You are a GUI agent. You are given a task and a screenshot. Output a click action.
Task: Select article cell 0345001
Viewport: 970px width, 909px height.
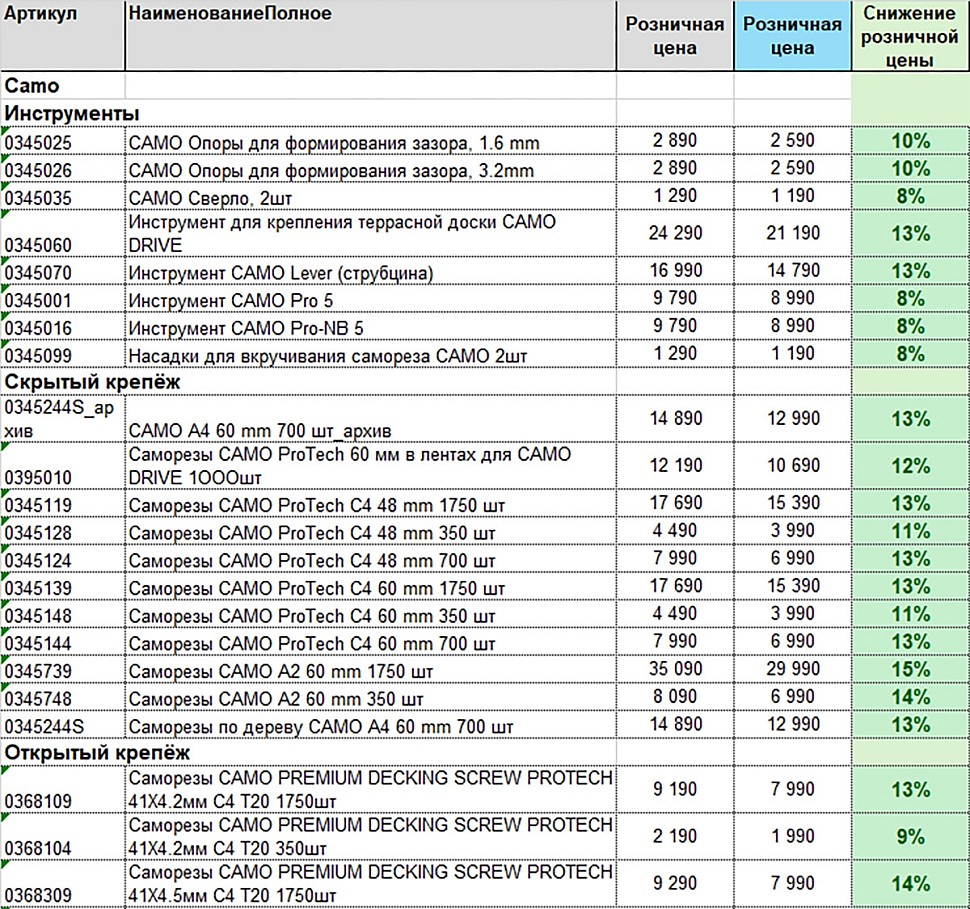coord(62,299)
